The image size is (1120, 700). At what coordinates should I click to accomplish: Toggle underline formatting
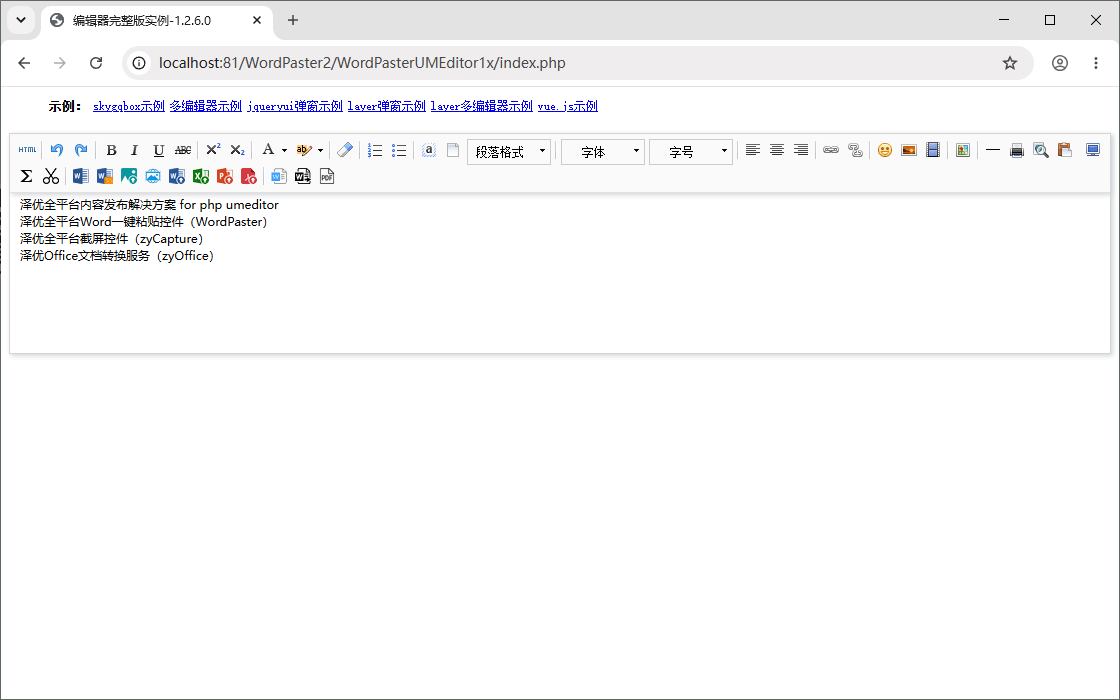[x=159, y=150]
